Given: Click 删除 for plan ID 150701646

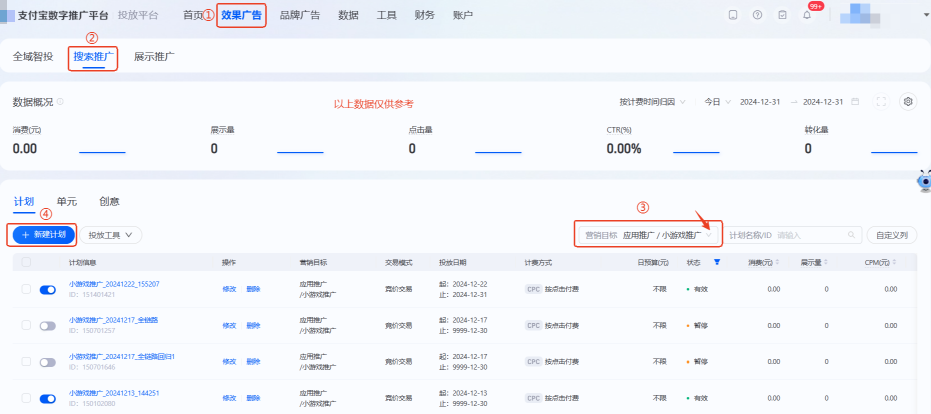Looking at the screenshot, I should (254, 362).
